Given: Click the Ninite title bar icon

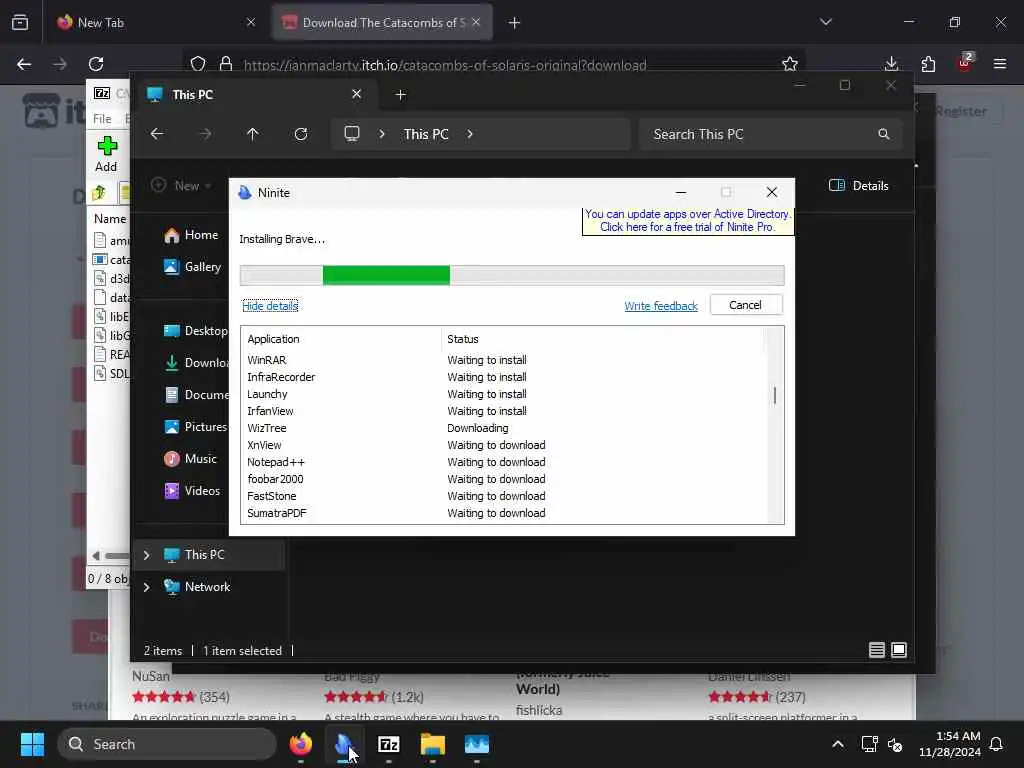Looking at the screenshot, I should [245, 193].
